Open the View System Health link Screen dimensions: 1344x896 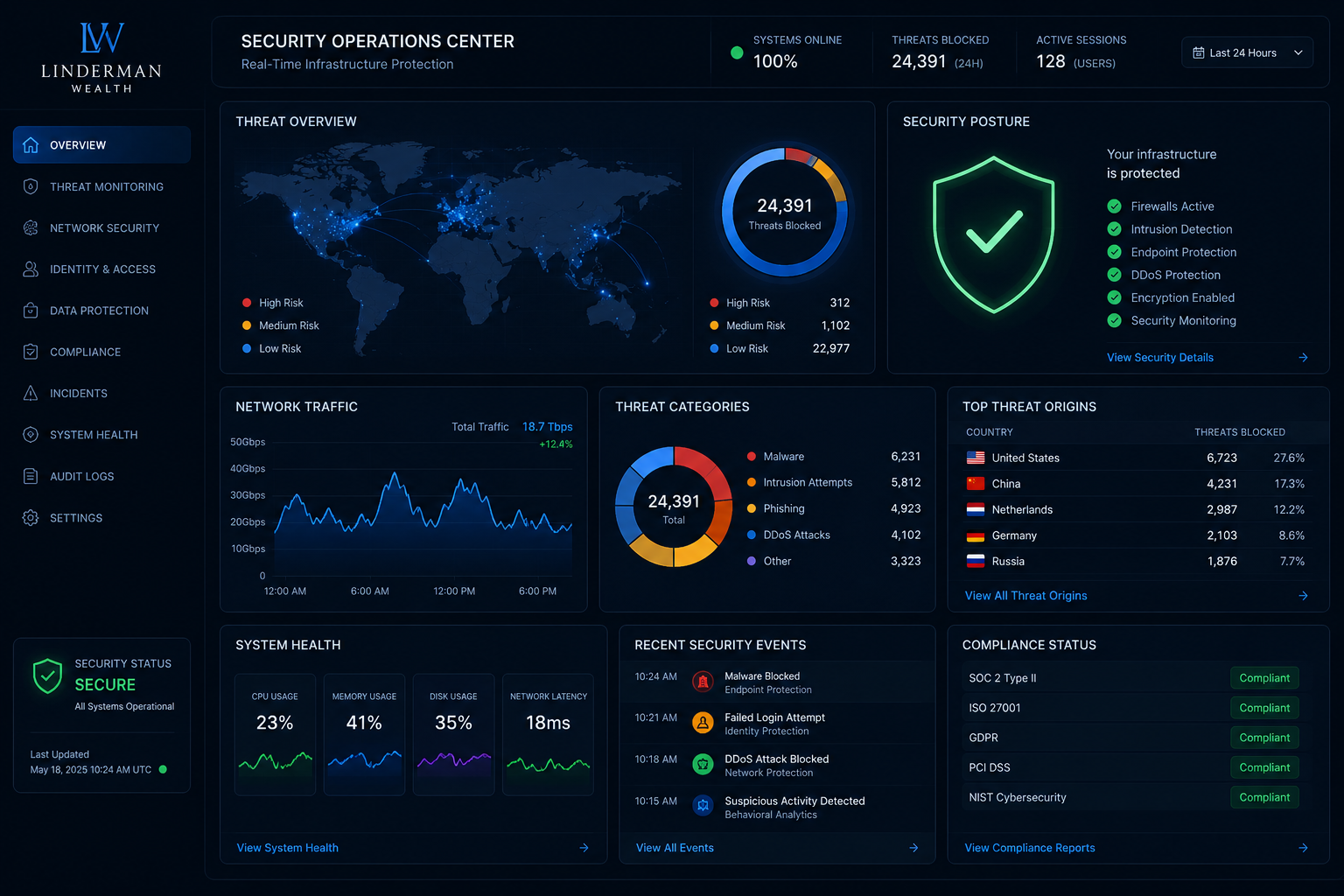[x=287, y=848]
